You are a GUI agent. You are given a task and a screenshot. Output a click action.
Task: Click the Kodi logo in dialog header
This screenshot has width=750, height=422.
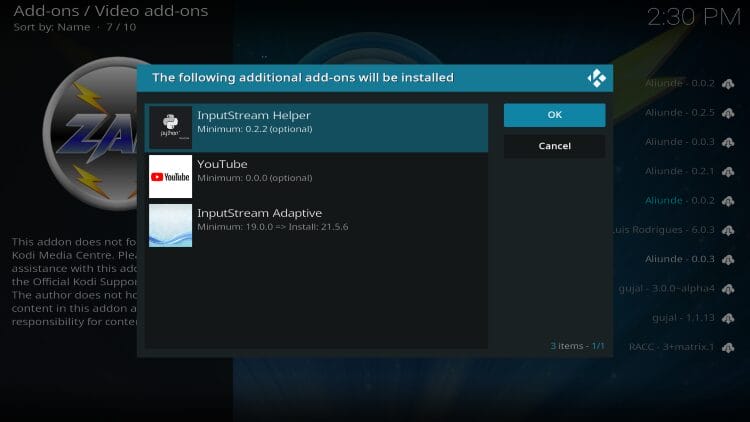pos(596,78)
